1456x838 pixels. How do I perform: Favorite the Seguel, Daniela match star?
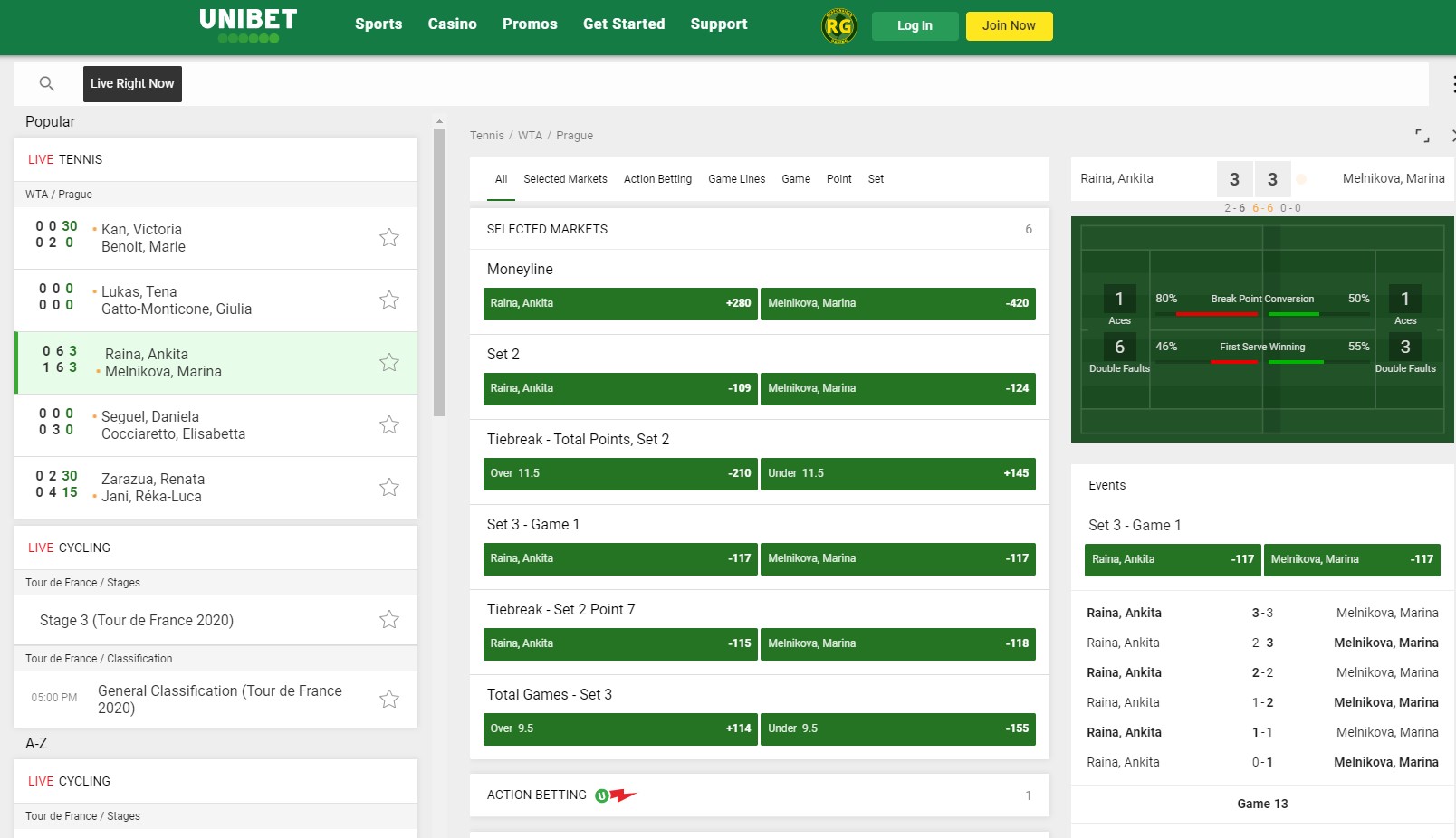[x=389, y=425]
